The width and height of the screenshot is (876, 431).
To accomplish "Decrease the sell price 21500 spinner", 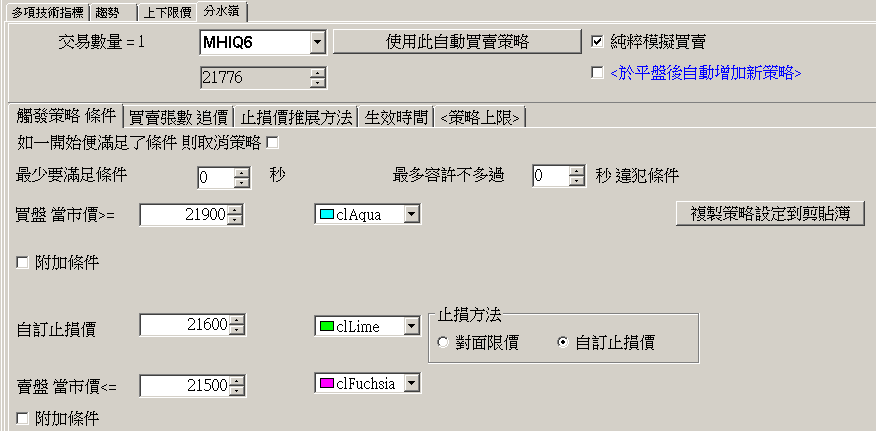I will point(234,390).
